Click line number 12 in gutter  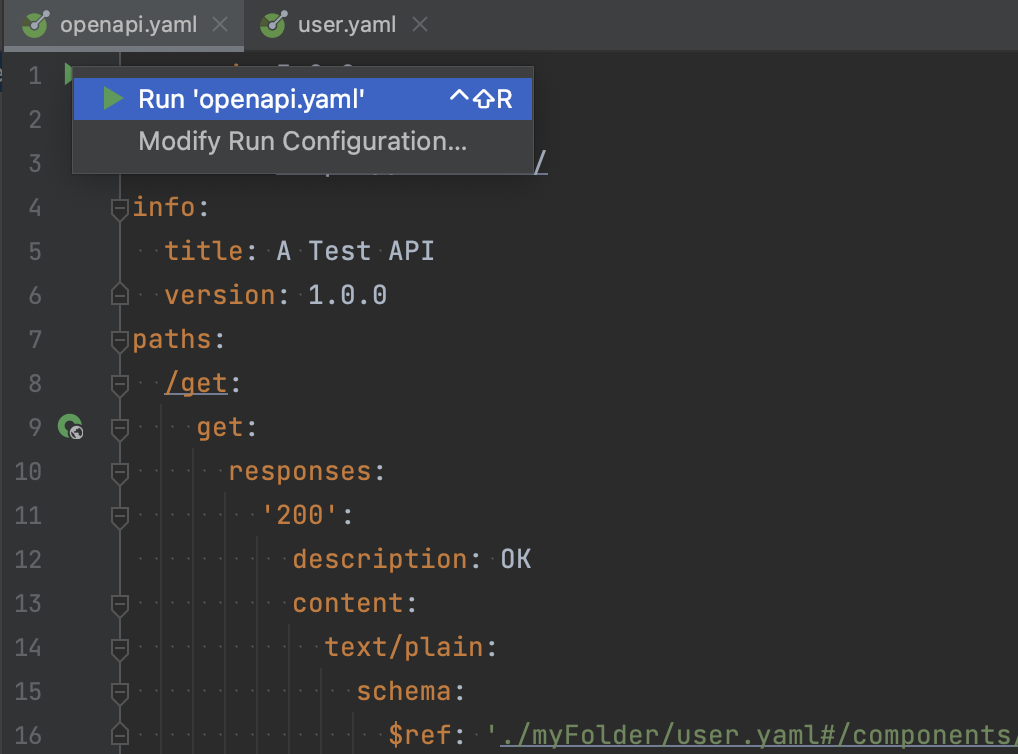point(28,559)
